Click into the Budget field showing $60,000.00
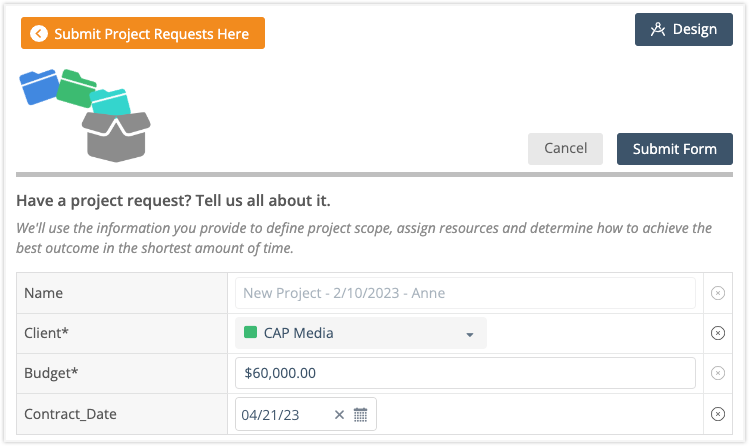The height and width of the screenshot is (446, 749). [x=465, y=373]
